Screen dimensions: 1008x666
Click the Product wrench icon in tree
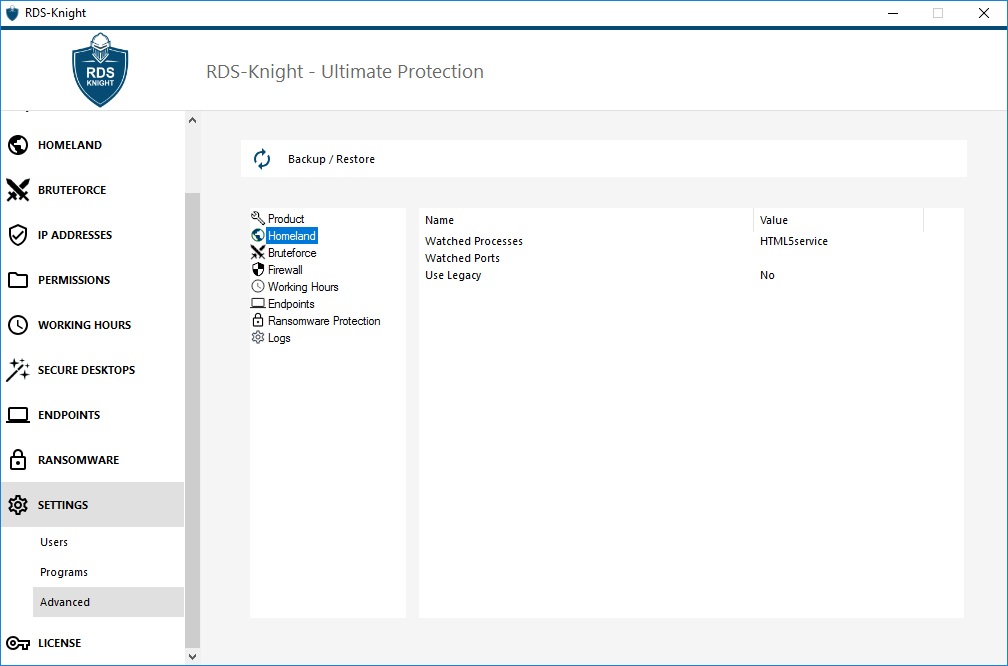258,218
